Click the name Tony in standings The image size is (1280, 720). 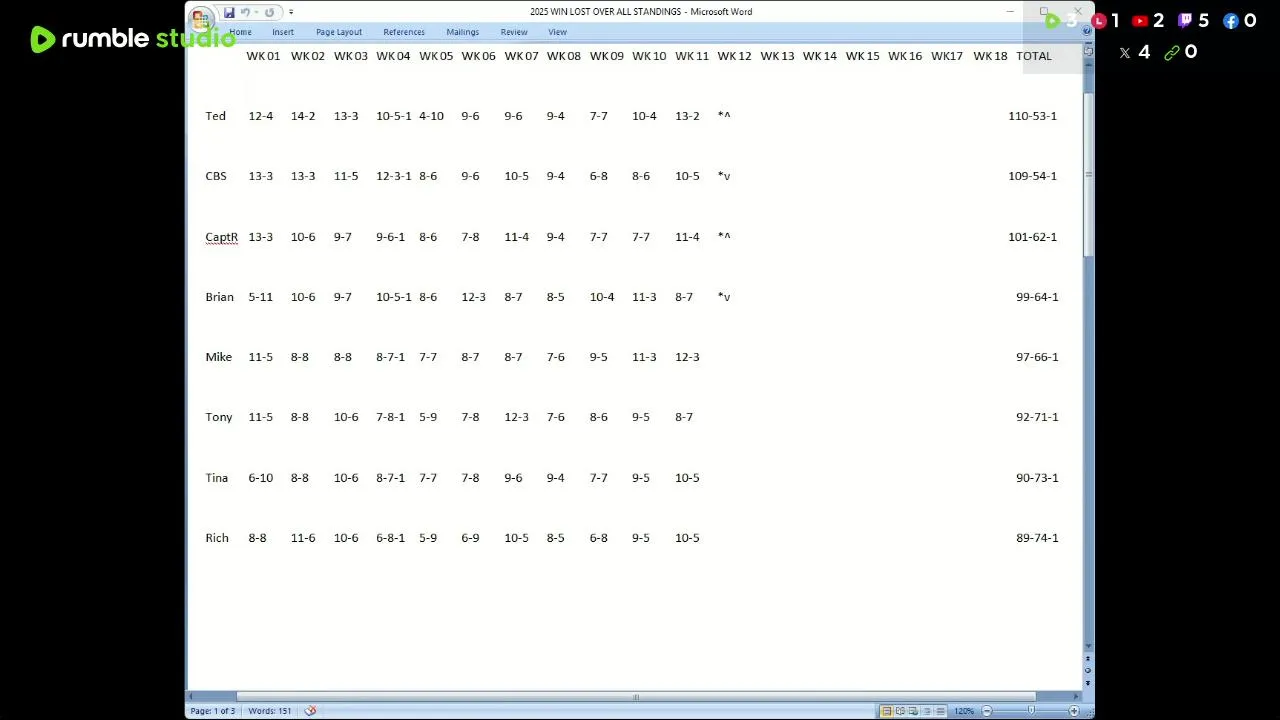tap(218, 417)
